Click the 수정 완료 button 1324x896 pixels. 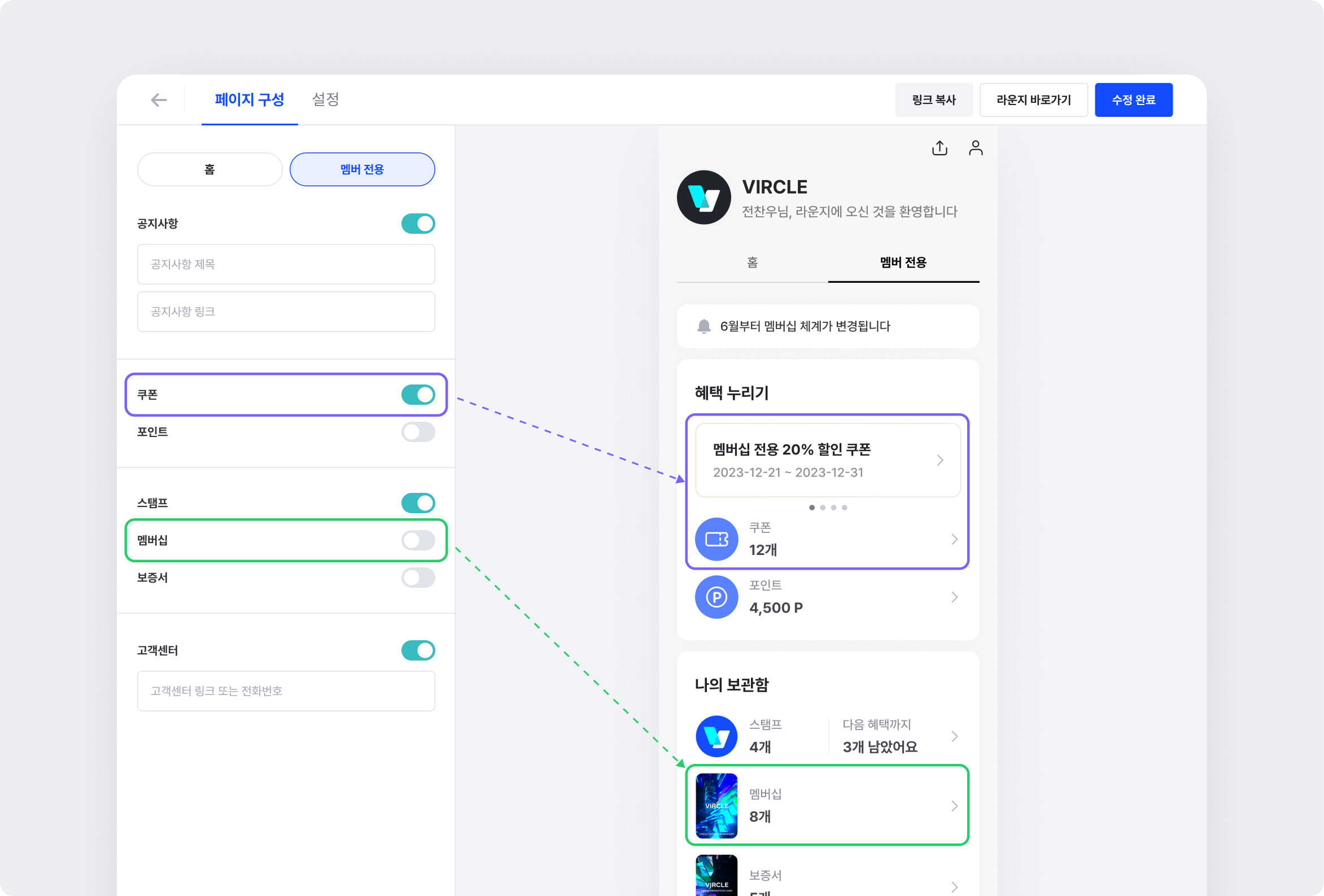[x=1133, y=100]
